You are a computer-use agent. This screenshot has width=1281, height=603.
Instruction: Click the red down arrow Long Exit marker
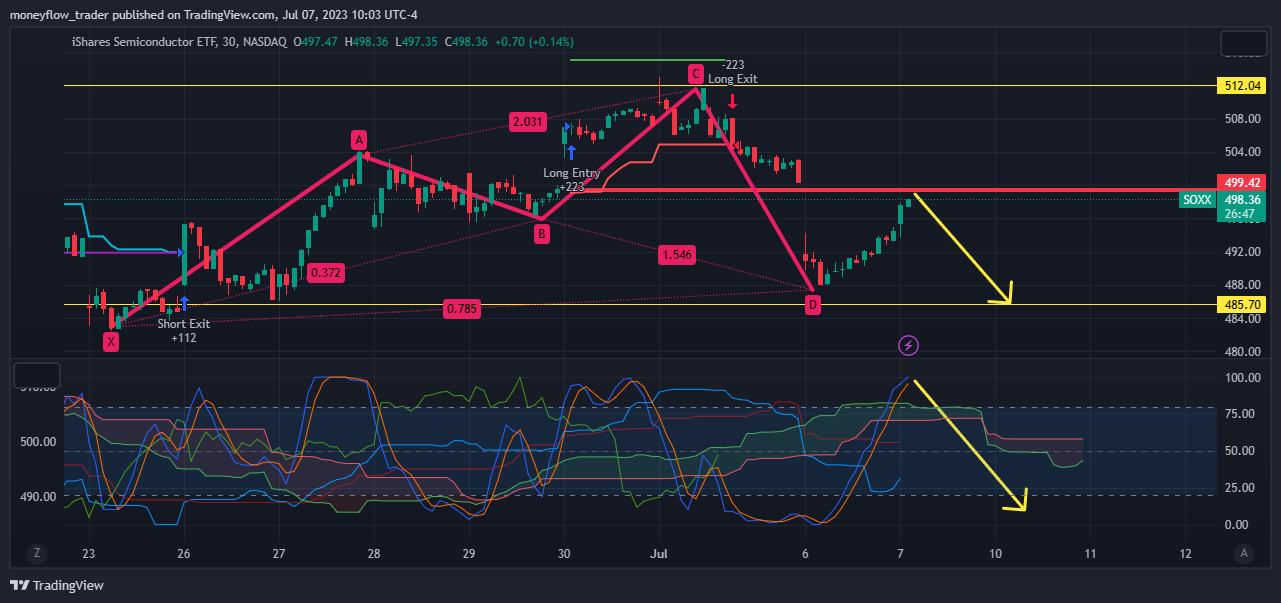tap(733, 101)
